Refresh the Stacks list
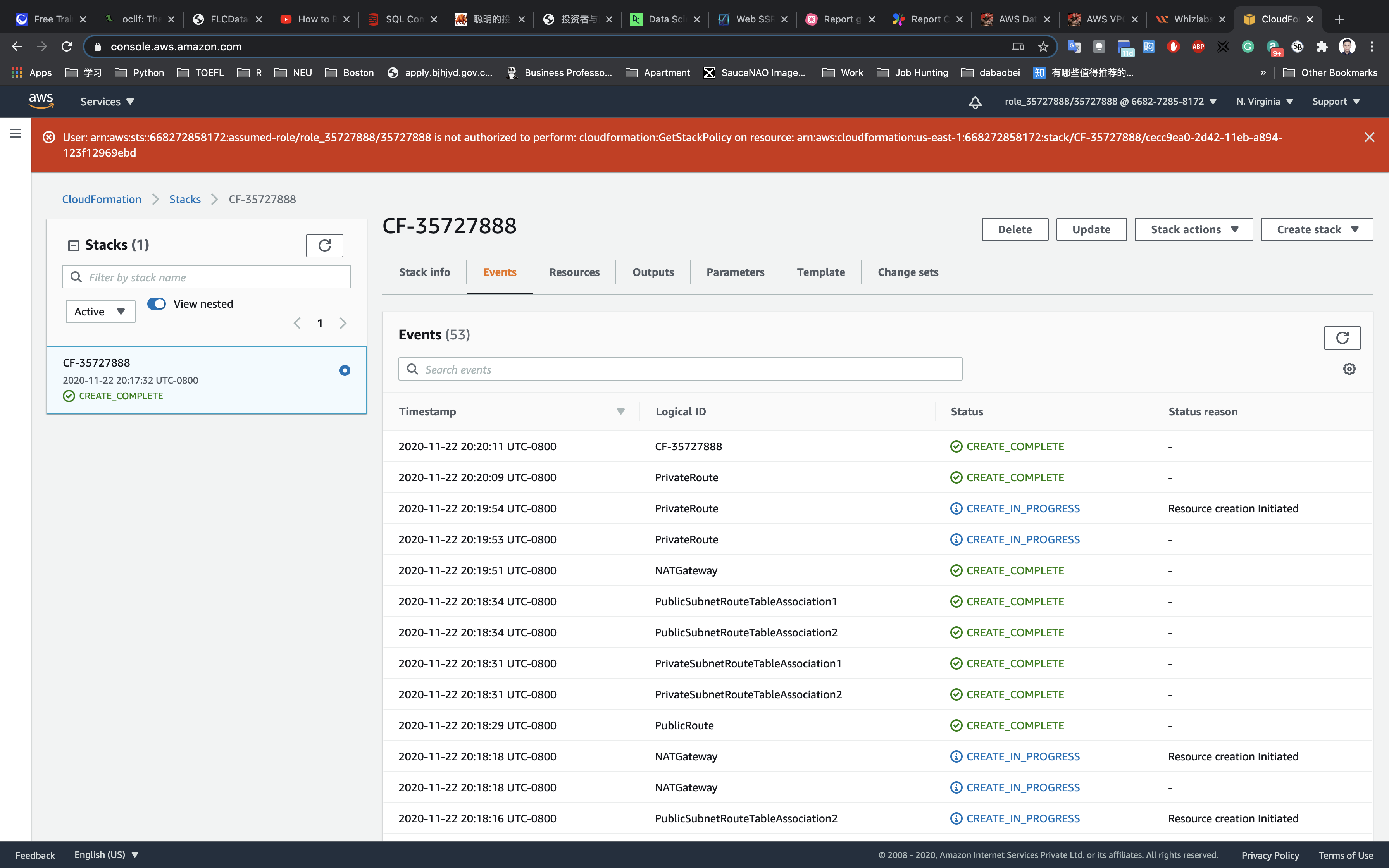The height and width of the screenshot is (868, 1389). pos(324,246)
